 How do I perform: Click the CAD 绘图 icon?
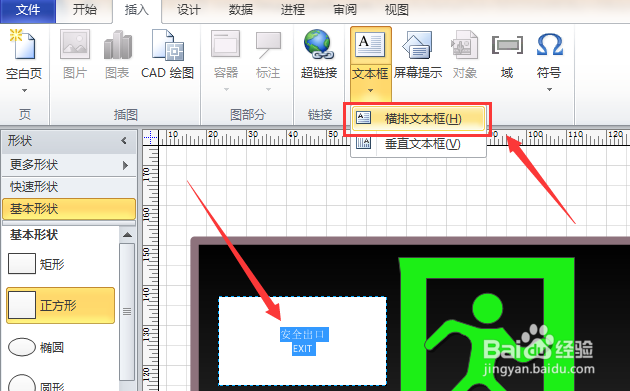(x=168, y=44)
